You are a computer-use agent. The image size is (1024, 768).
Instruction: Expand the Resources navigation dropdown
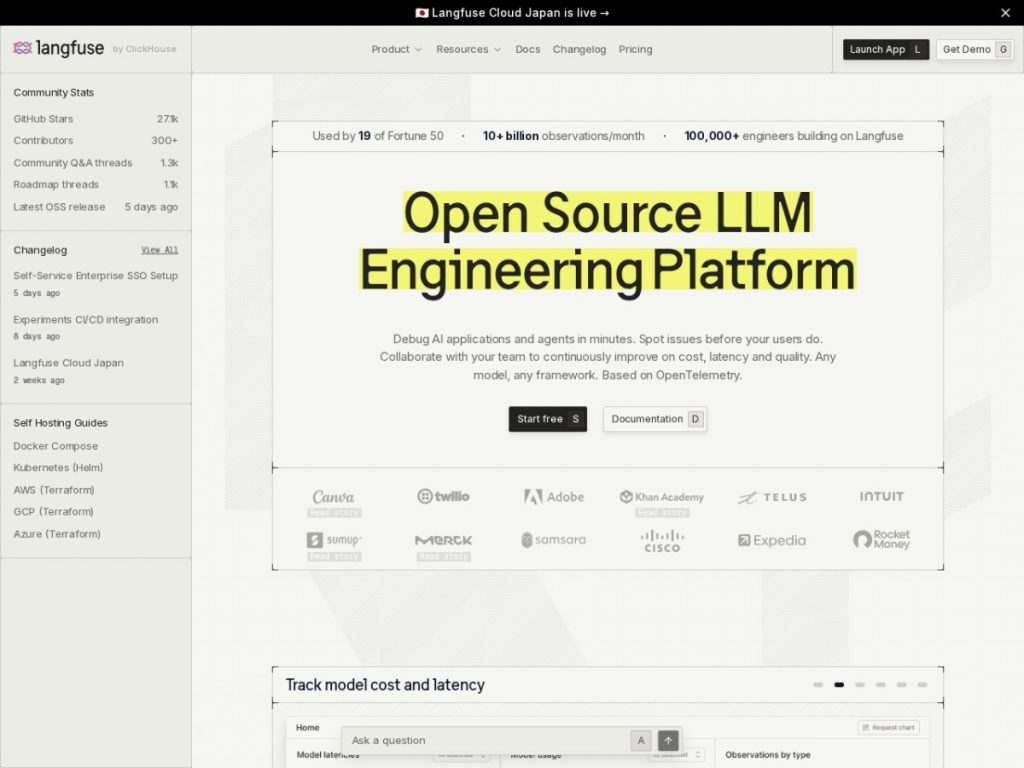[468, 49]
